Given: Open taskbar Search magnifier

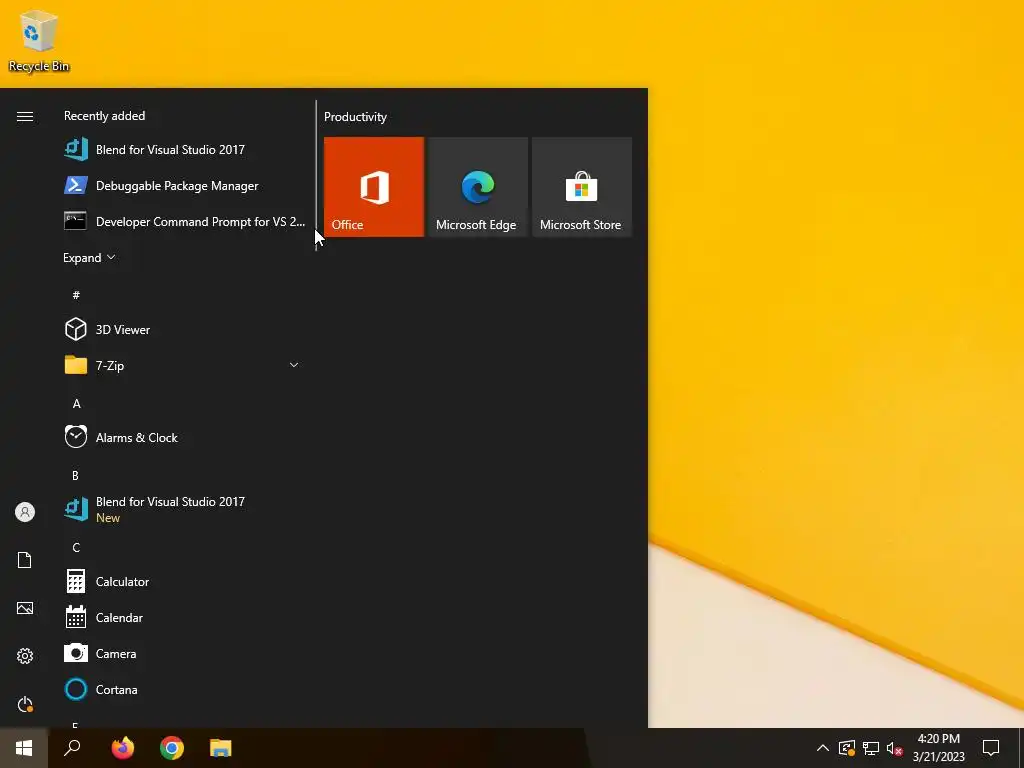Looking at the screenshot, I should pos(72,748).
